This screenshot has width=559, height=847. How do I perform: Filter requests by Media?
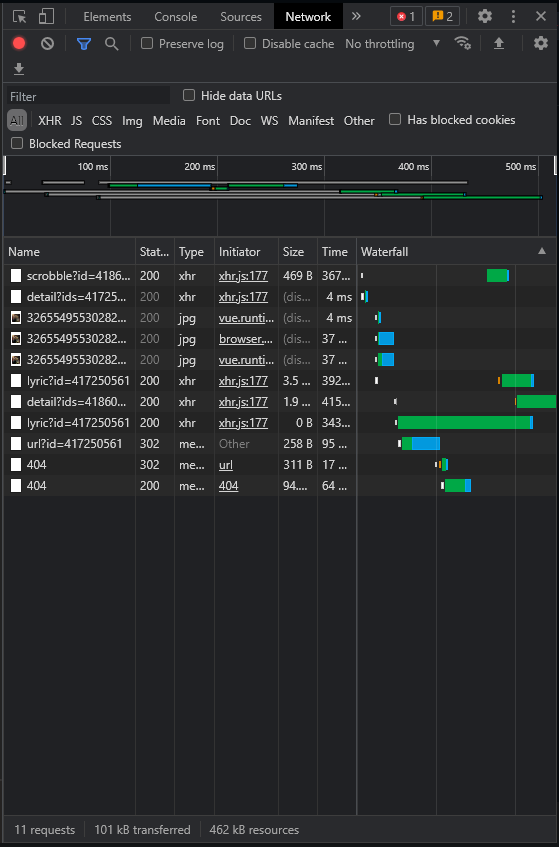click(x=169, y=120)
